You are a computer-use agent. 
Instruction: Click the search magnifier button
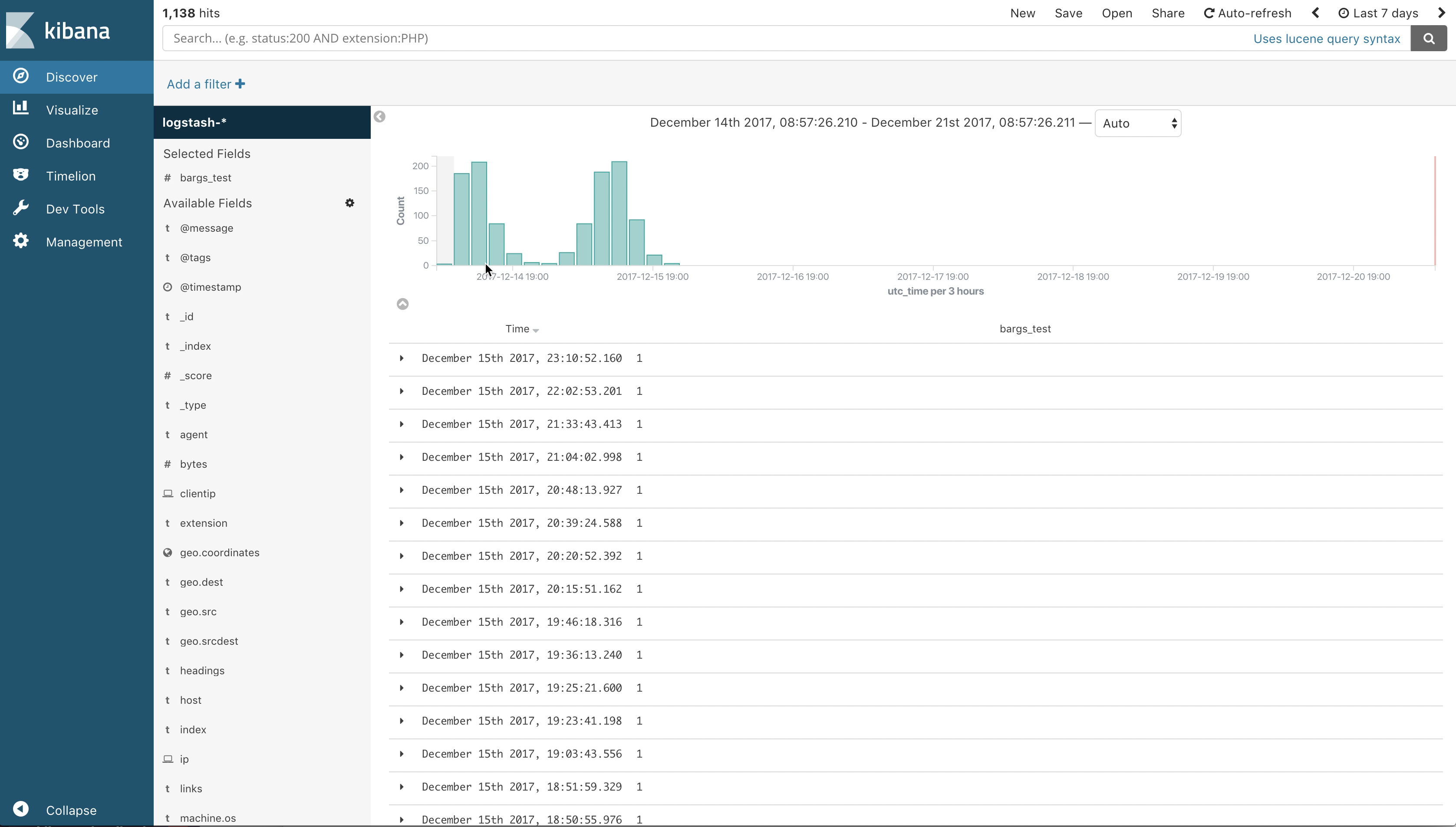coord(1429,38)
